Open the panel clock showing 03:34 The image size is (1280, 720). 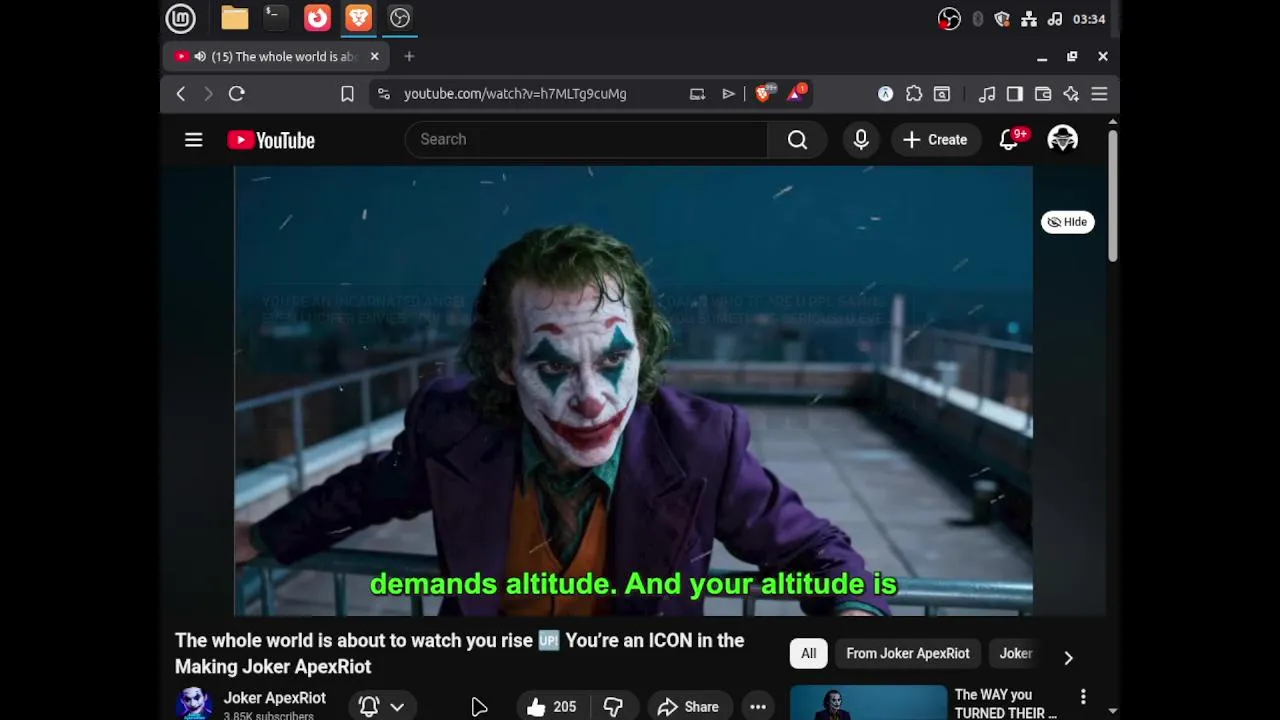(x=1088, y=19)
